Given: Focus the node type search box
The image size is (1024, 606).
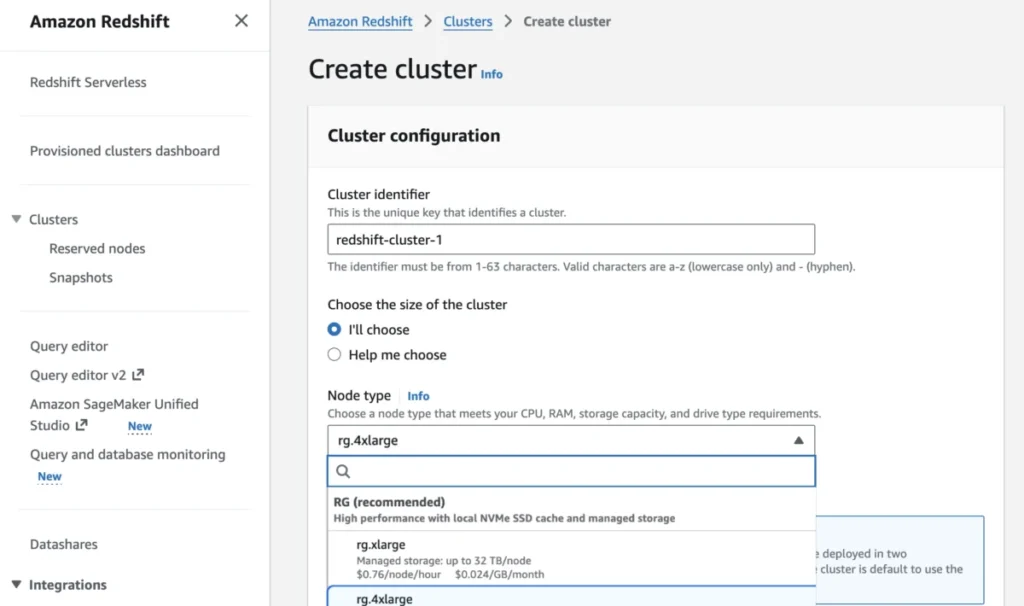Looking at the screenshot, I should pos(571,471).
